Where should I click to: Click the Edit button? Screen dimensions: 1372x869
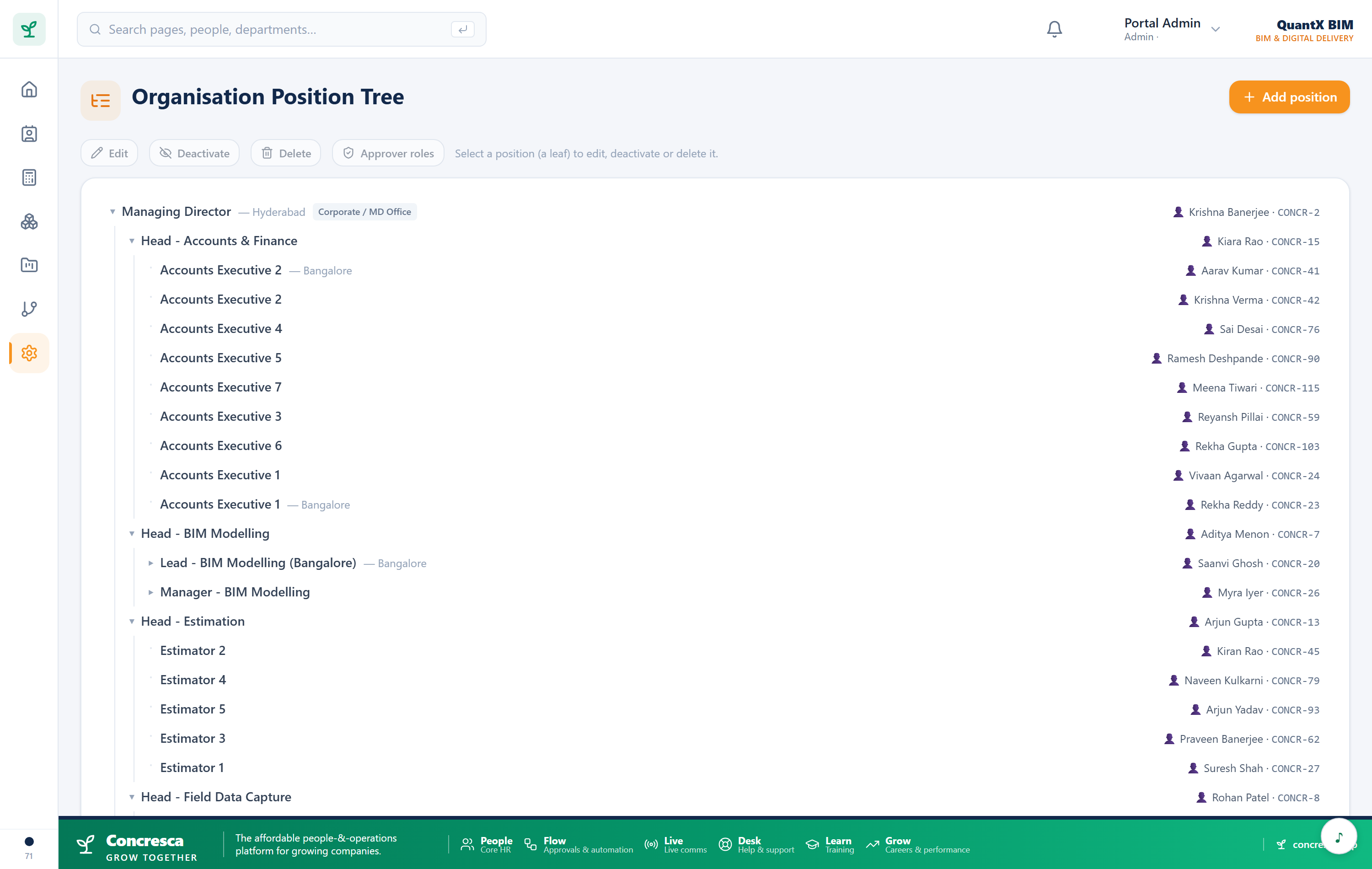109,153
